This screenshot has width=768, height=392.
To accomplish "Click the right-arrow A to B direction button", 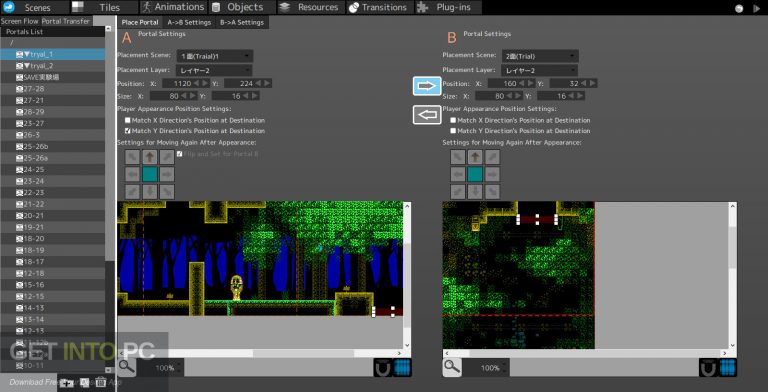I will (427, 86).
